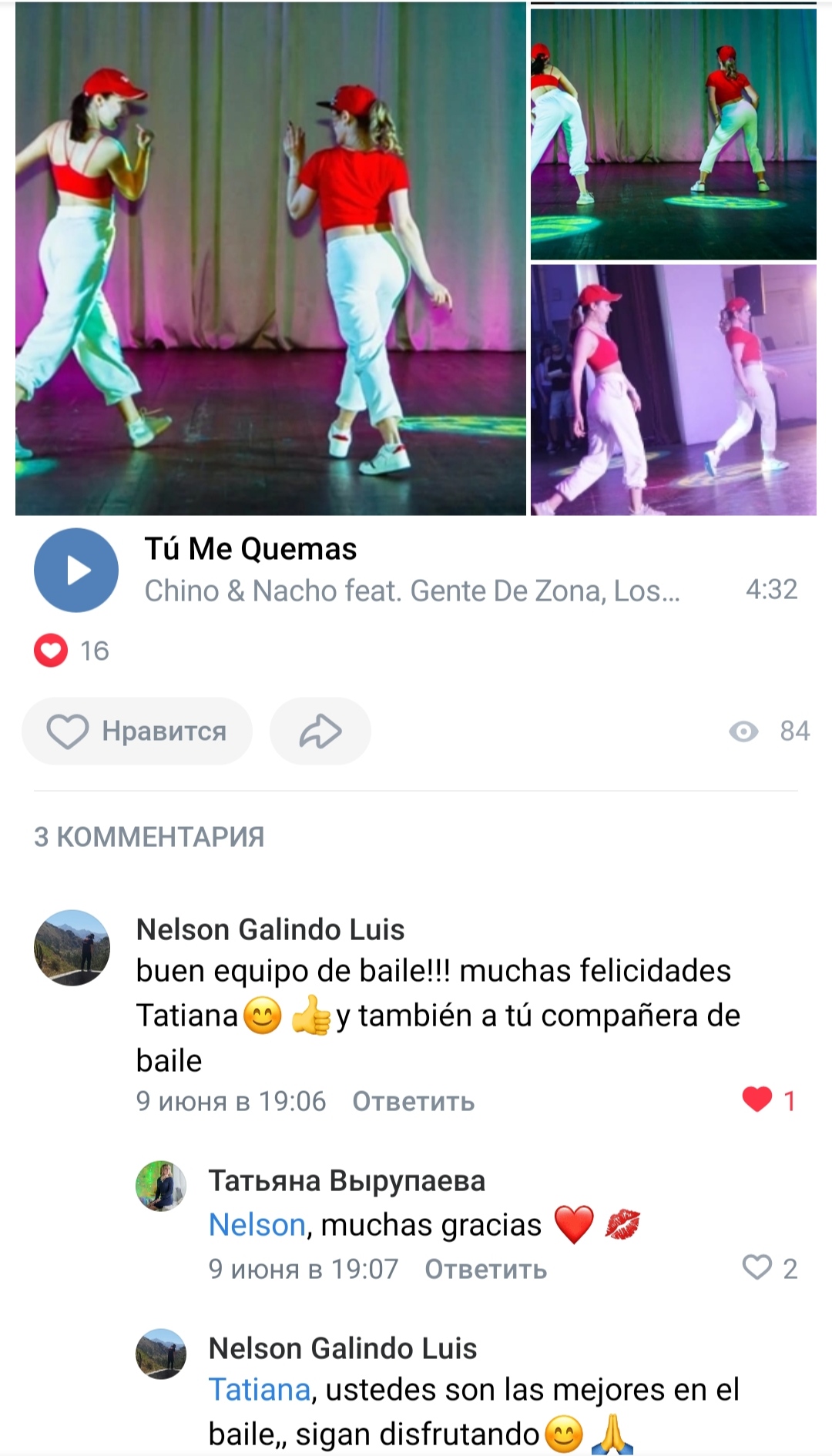Screen dimensions: 832x1456
Task: Tap the eye views counter icon
Action: point(743,731)
